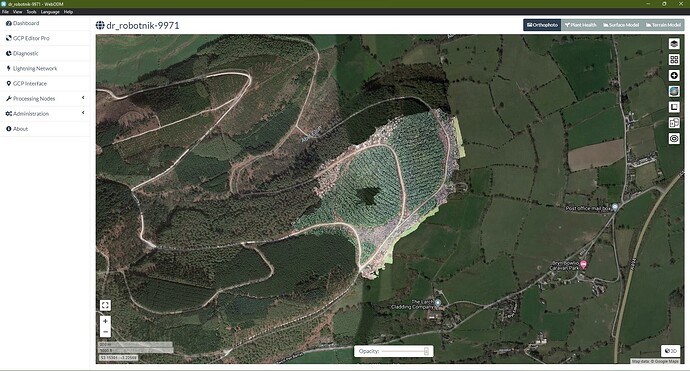The height and width of the screenshot is (371, 690).
Task: Click The Earth Cladding Company marker
Action: [x=437, y=303]
